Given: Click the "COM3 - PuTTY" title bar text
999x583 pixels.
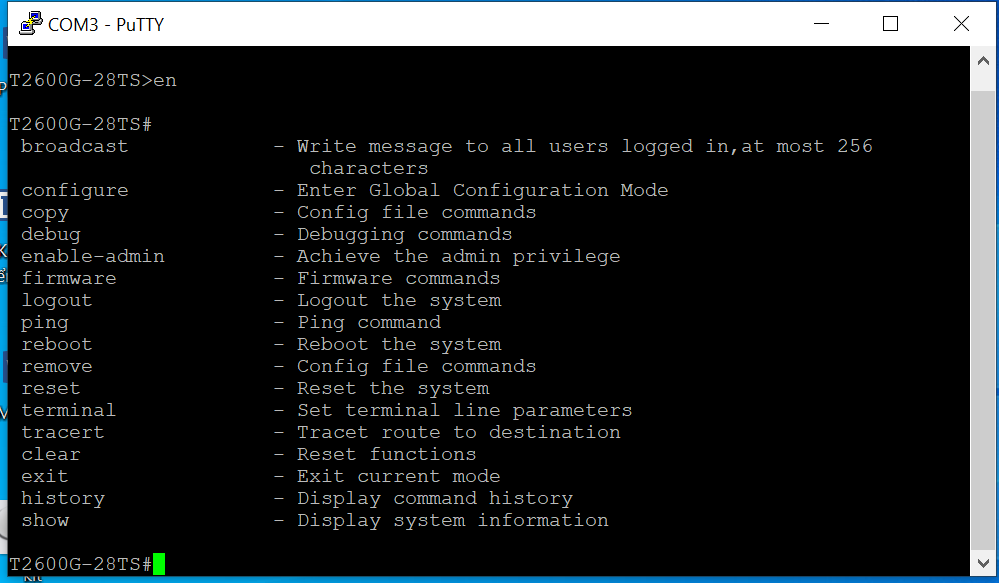Looking at the screenshot, I should (x=106, y=24).
